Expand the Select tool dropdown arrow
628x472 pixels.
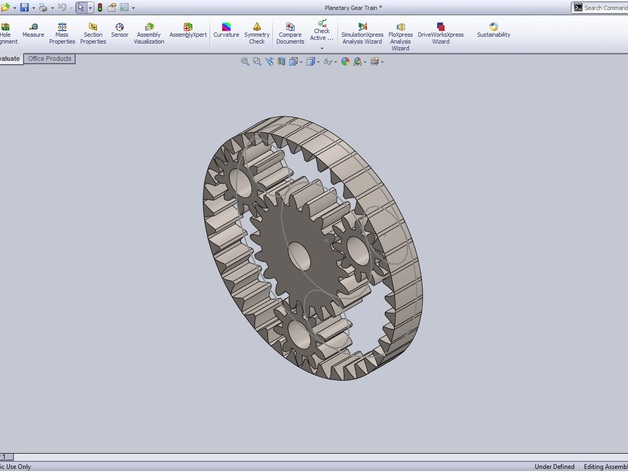pyautogui.click(x=90, y=8)
